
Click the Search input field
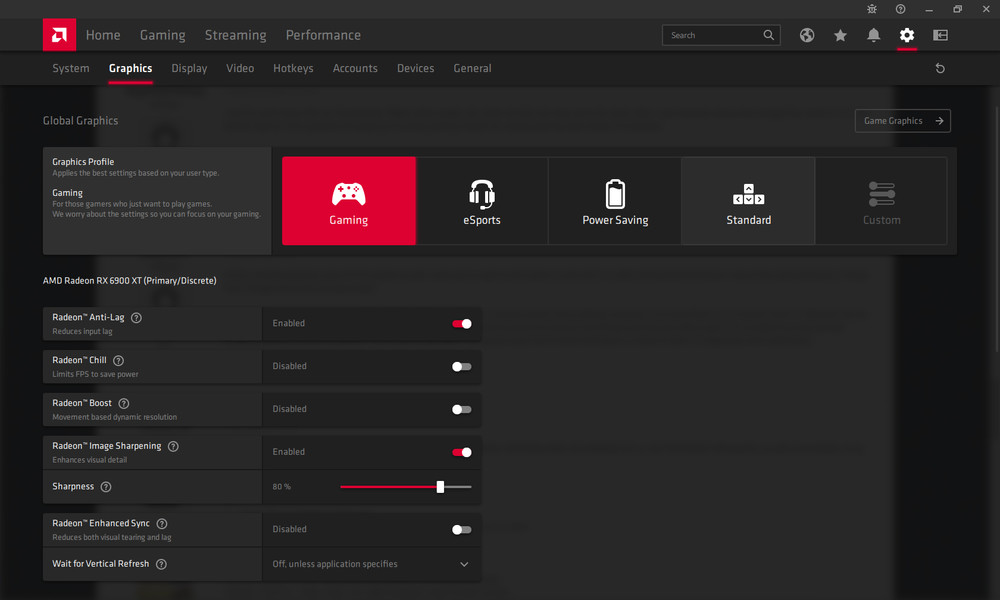coord(713,35)
